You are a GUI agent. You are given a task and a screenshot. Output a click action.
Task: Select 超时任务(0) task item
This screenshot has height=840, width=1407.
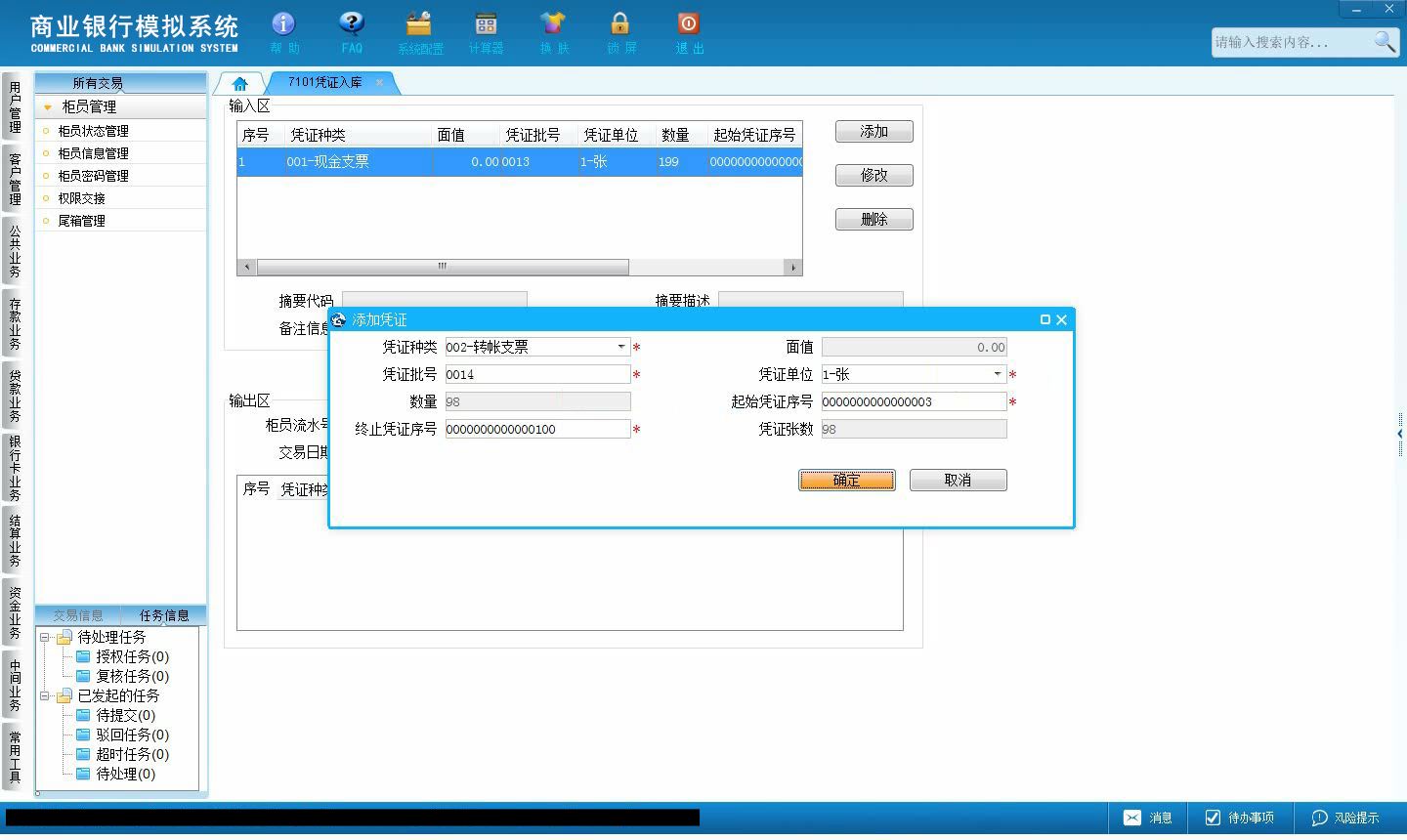[122, 754]
